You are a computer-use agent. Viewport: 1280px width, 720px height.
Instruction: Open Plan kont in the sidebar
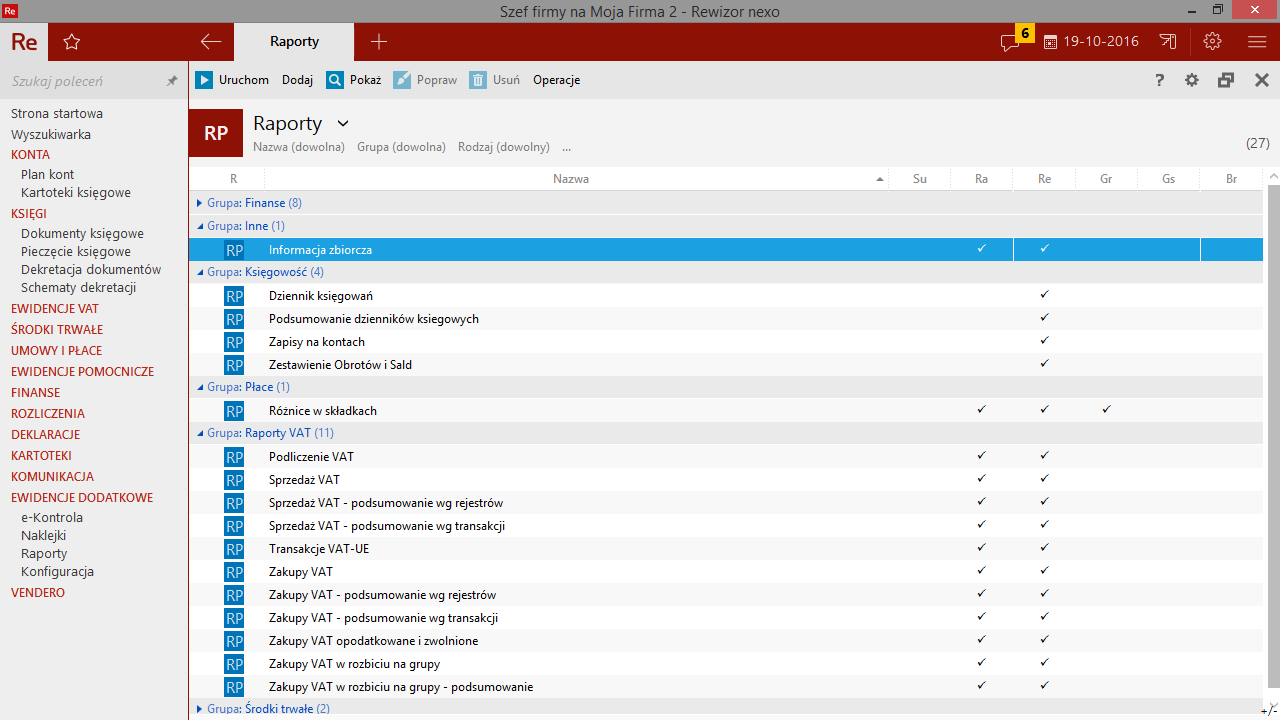coord(47,174)
